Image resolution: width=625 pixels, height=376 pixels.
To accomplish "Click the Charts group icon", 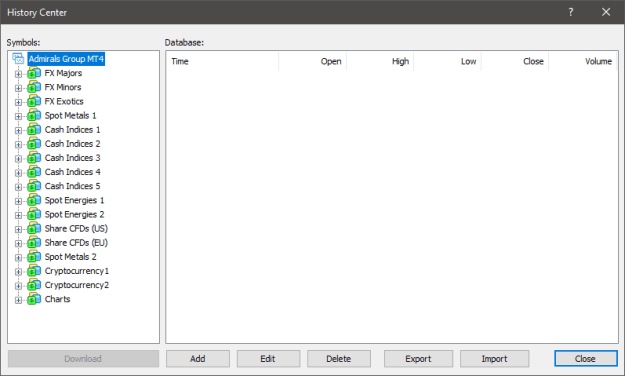I will click(34, 299).
